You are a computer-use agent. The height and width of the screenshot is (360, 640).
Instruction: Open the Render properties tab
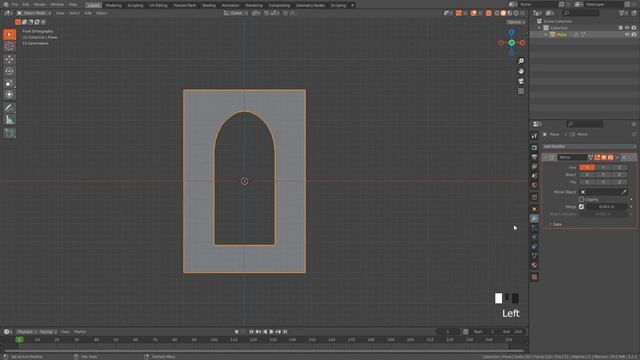pos(534,148)
